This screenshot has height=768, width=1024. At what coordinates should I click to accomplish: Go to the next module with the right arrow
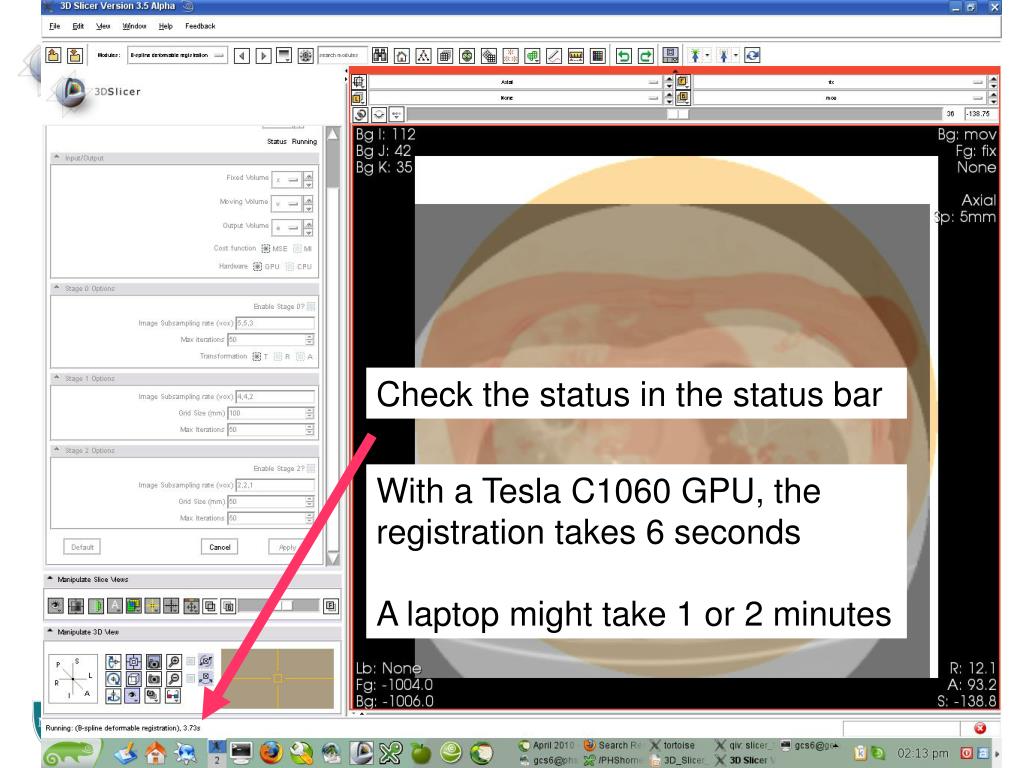[x=263, y=56]
